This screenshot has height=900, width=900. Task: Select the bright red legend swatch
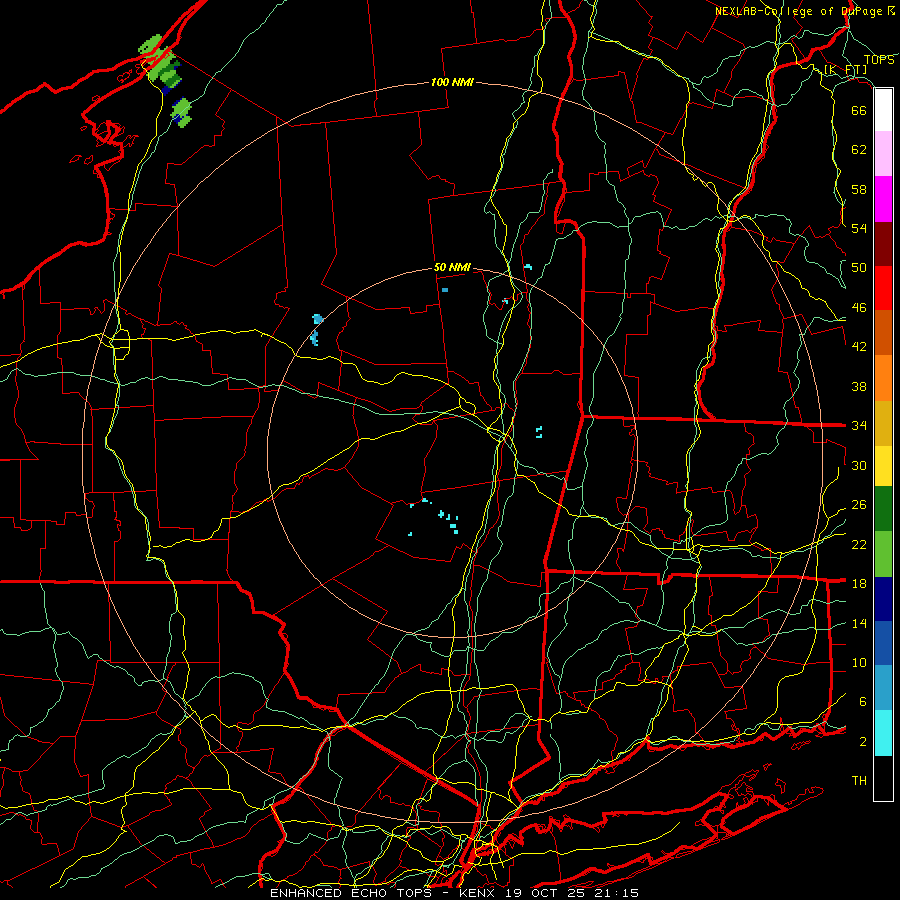tap(883, 288)
